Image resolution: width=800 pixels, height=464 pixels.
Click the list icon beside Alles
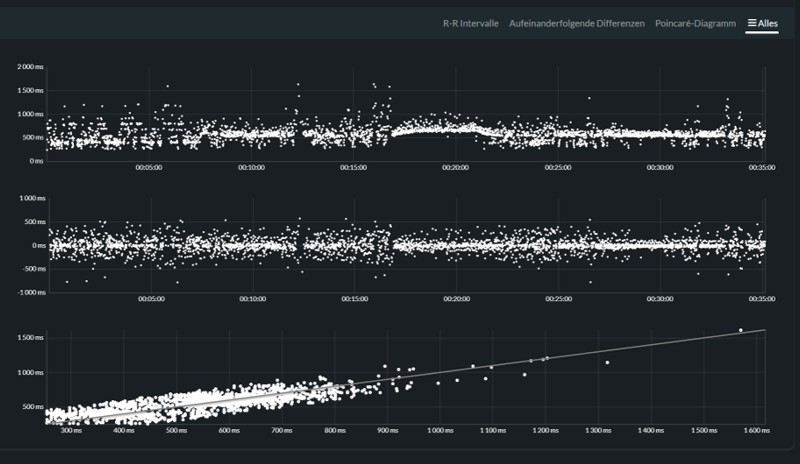(x=752, y=23)
